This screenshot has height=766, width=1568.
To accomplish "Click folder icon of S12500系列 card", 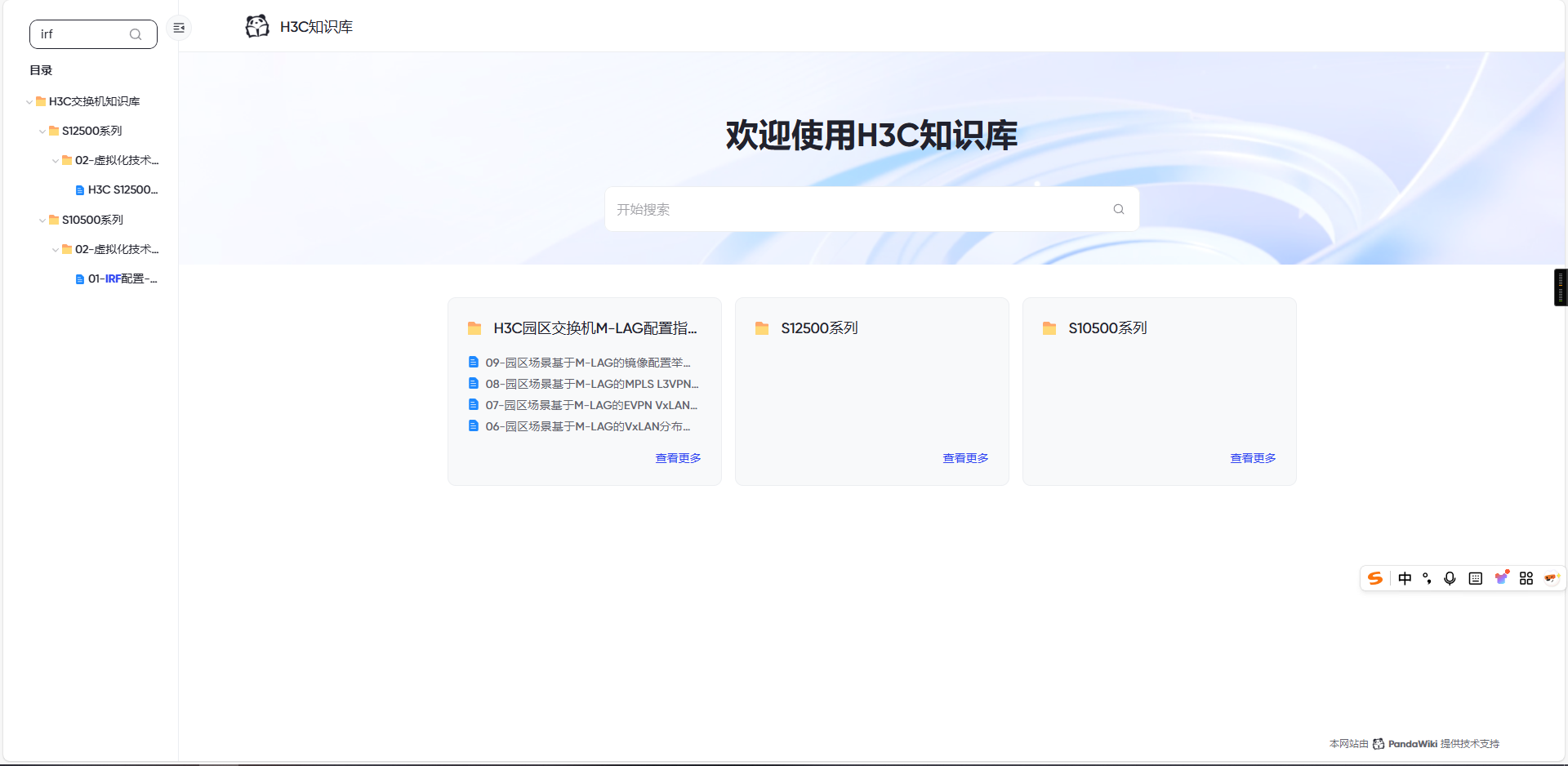I will point(762,328).
